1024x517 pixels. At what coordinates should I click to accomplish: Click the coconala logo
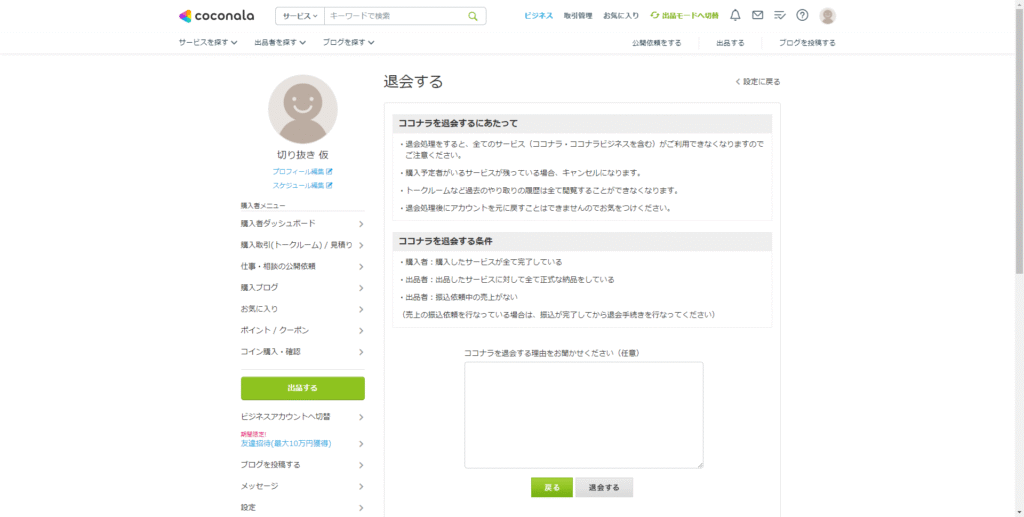(x=216, y=16)
